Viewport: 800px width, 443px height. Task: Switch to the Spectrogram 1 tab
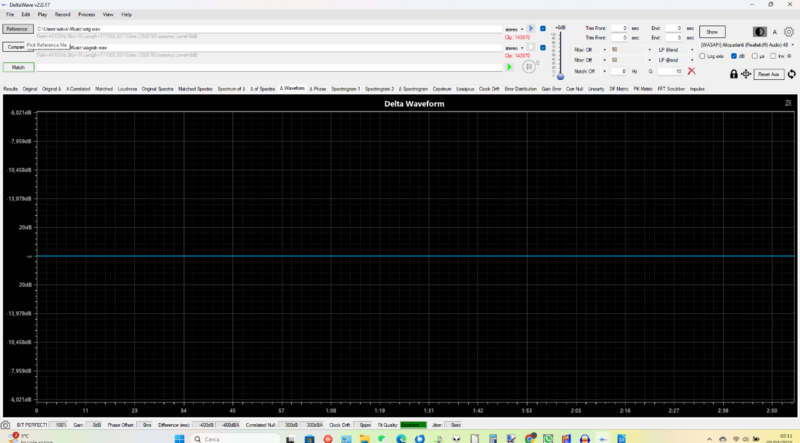pyautogui.click(x=348, y=89)
